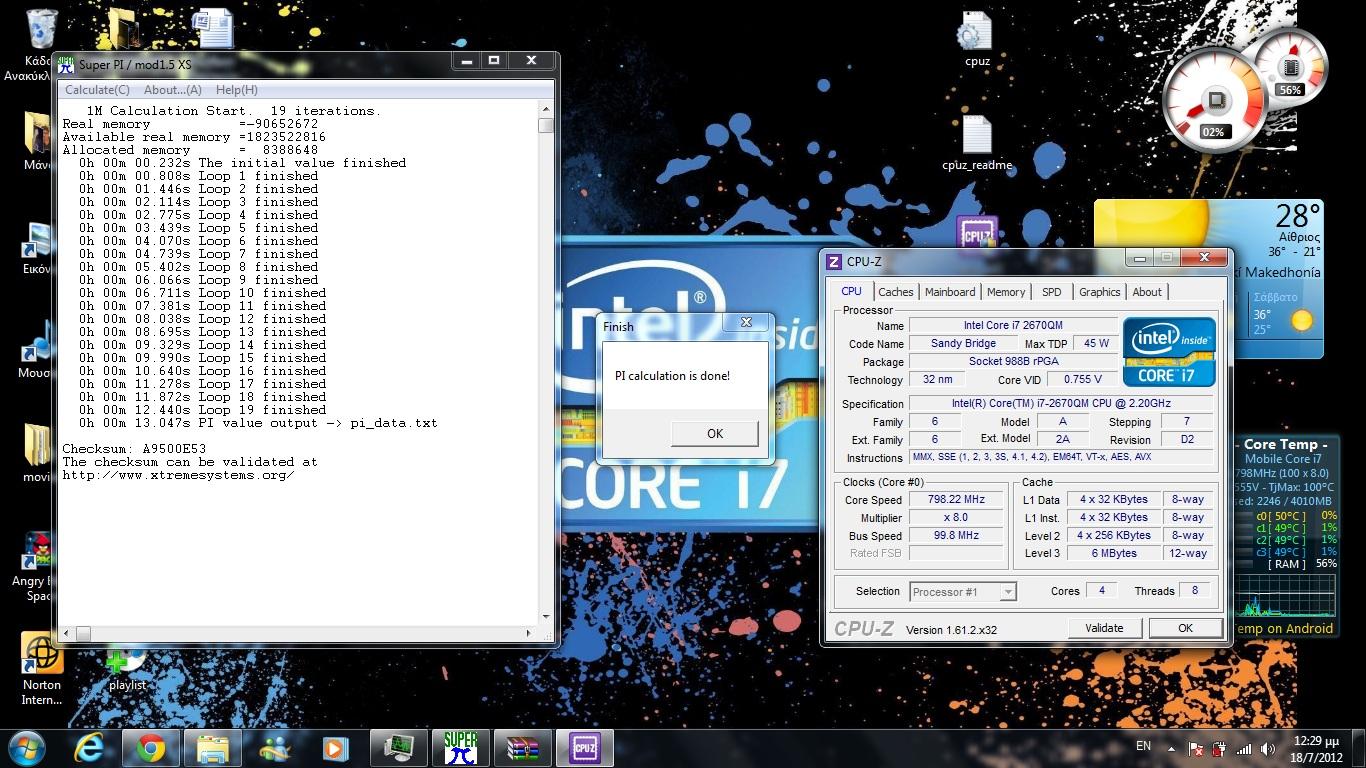Click OK button in CPU-Z window
This screenshot has width=1366, height=768.
(x=1185, y=628)
